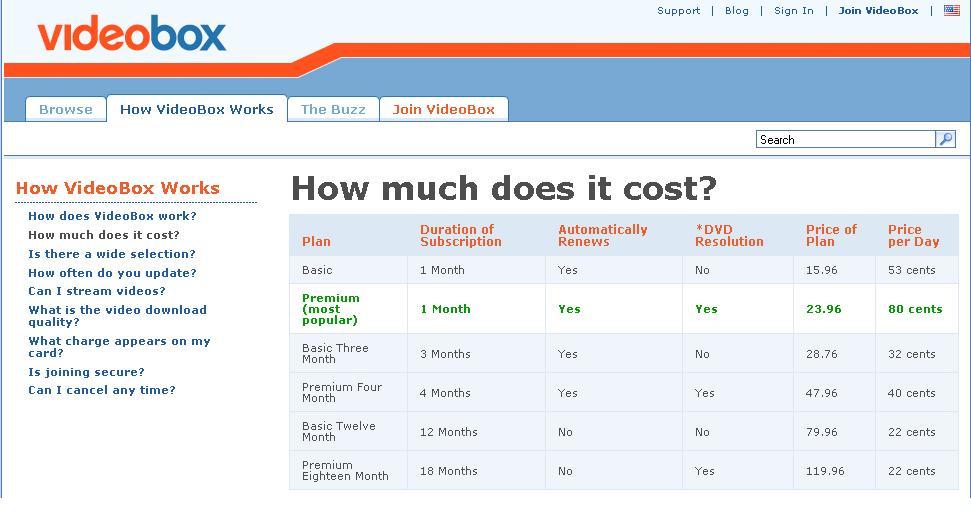Open the Browse tab
The width and height of the screenshot is (971, 519).
click(66, 110)
